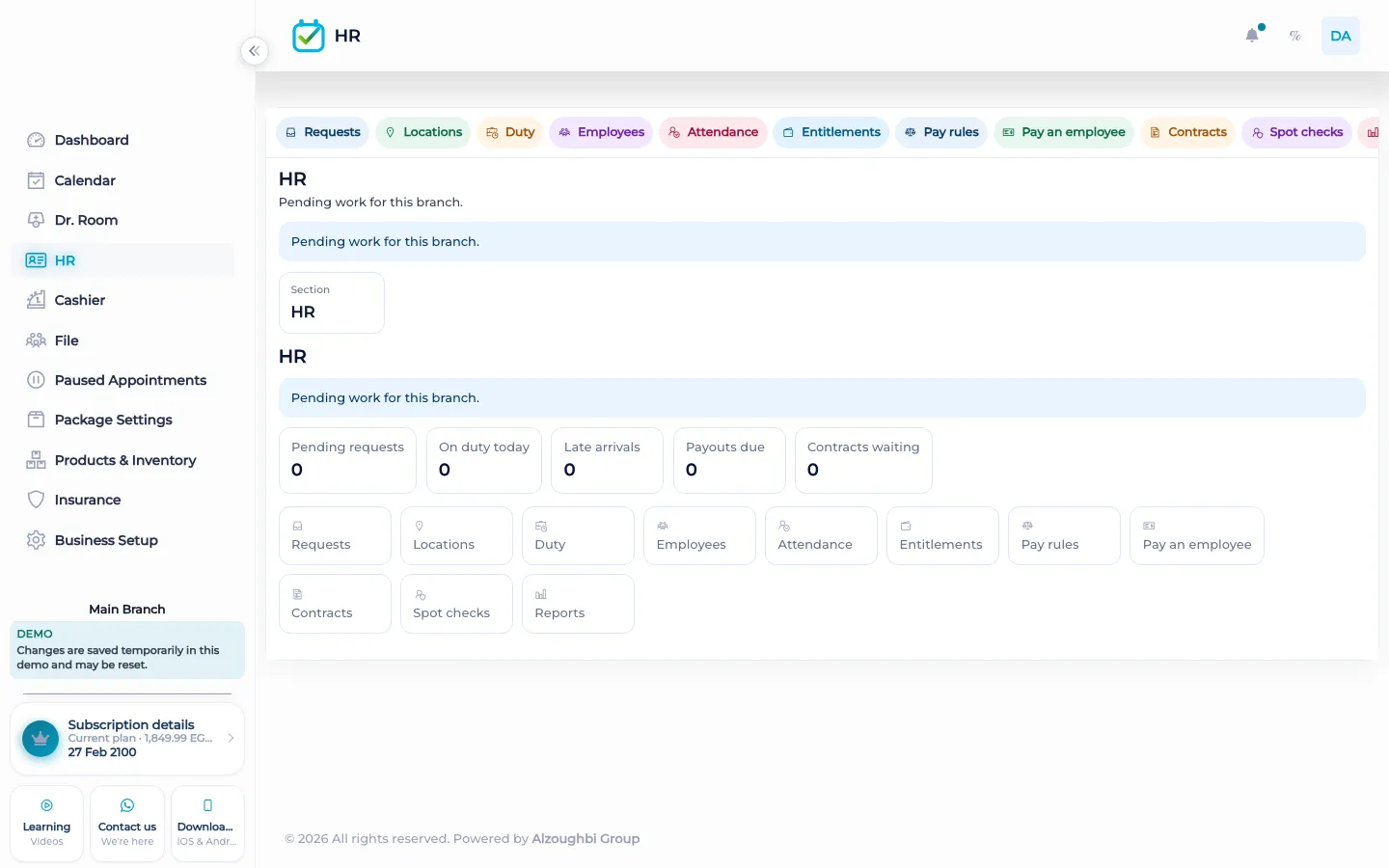Open the Entitlements shortcut card
Viewport: 1389px width, 868px height.
tap(942, 536)
